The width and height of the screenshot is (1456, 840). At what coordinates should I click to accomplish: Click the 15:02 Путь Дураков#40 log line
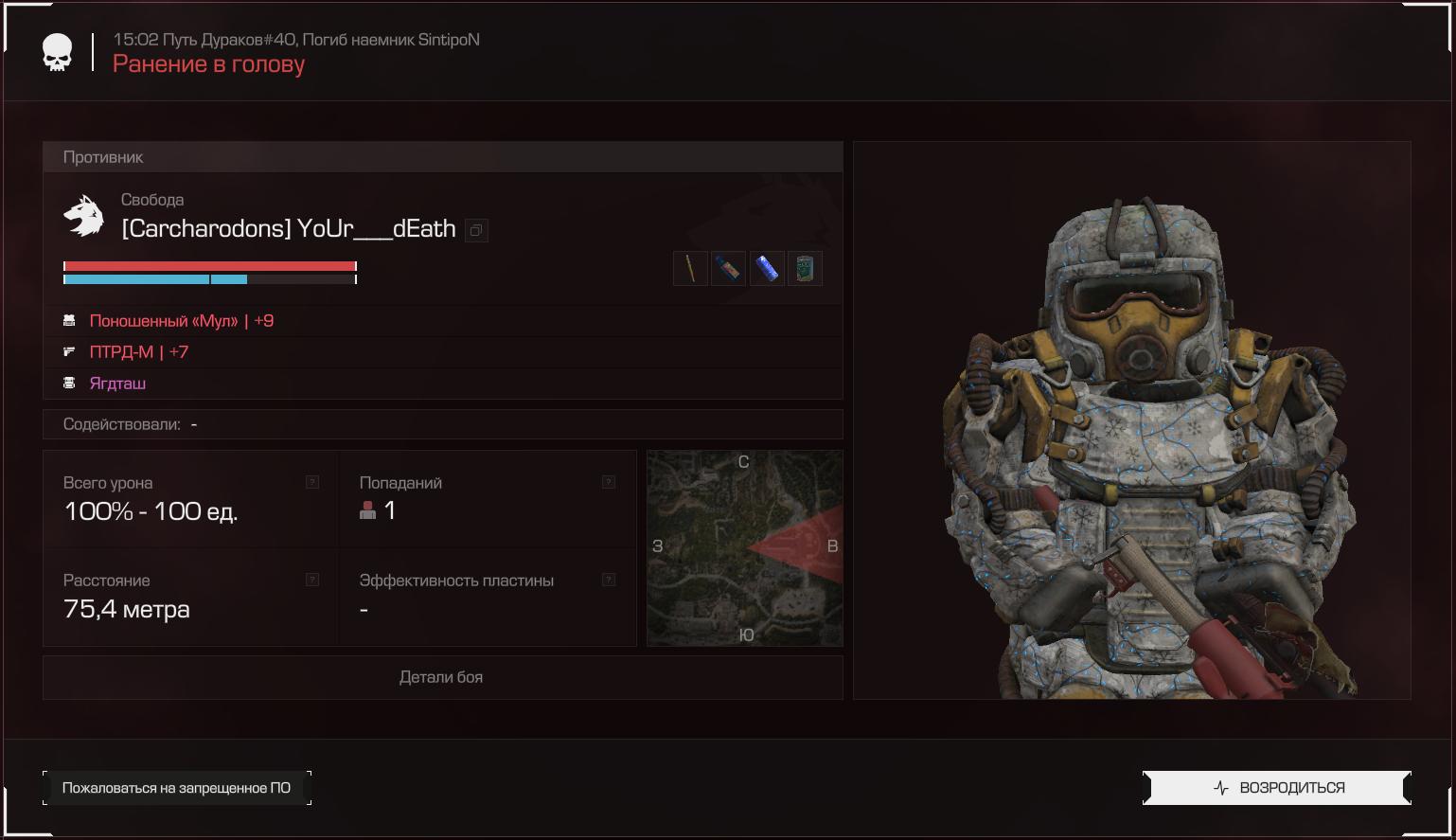click(296, 40)
